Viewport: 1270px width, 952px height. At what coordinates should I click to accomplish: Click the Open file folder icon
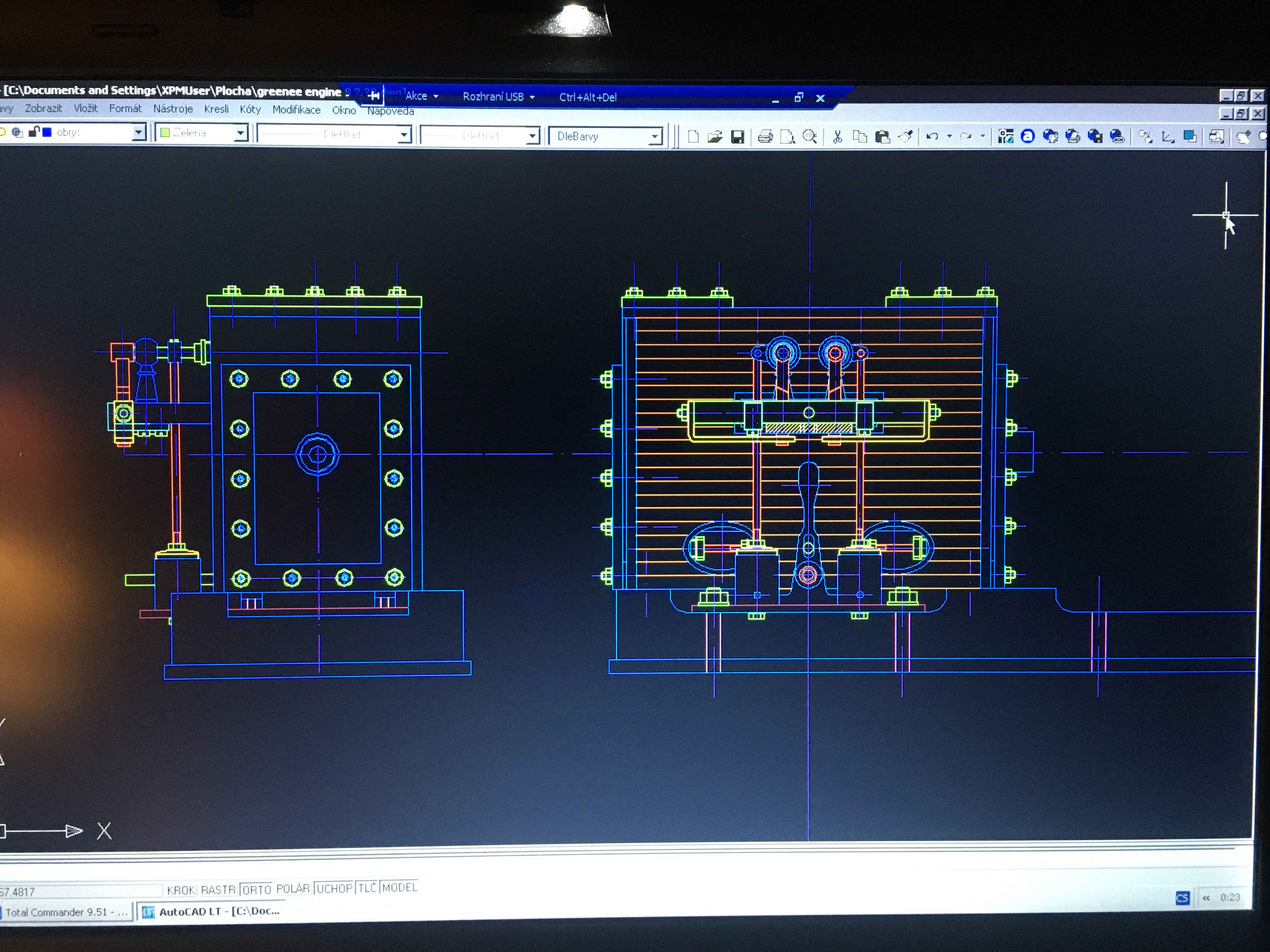[715, 137]
